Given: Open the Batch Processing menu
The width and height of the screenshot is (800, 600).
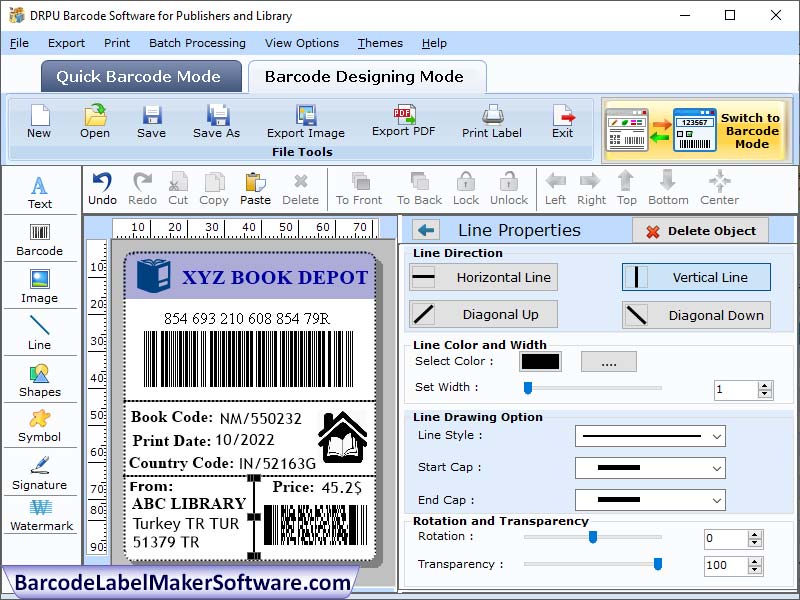Looking at the screenshot, I should [196, 43].
